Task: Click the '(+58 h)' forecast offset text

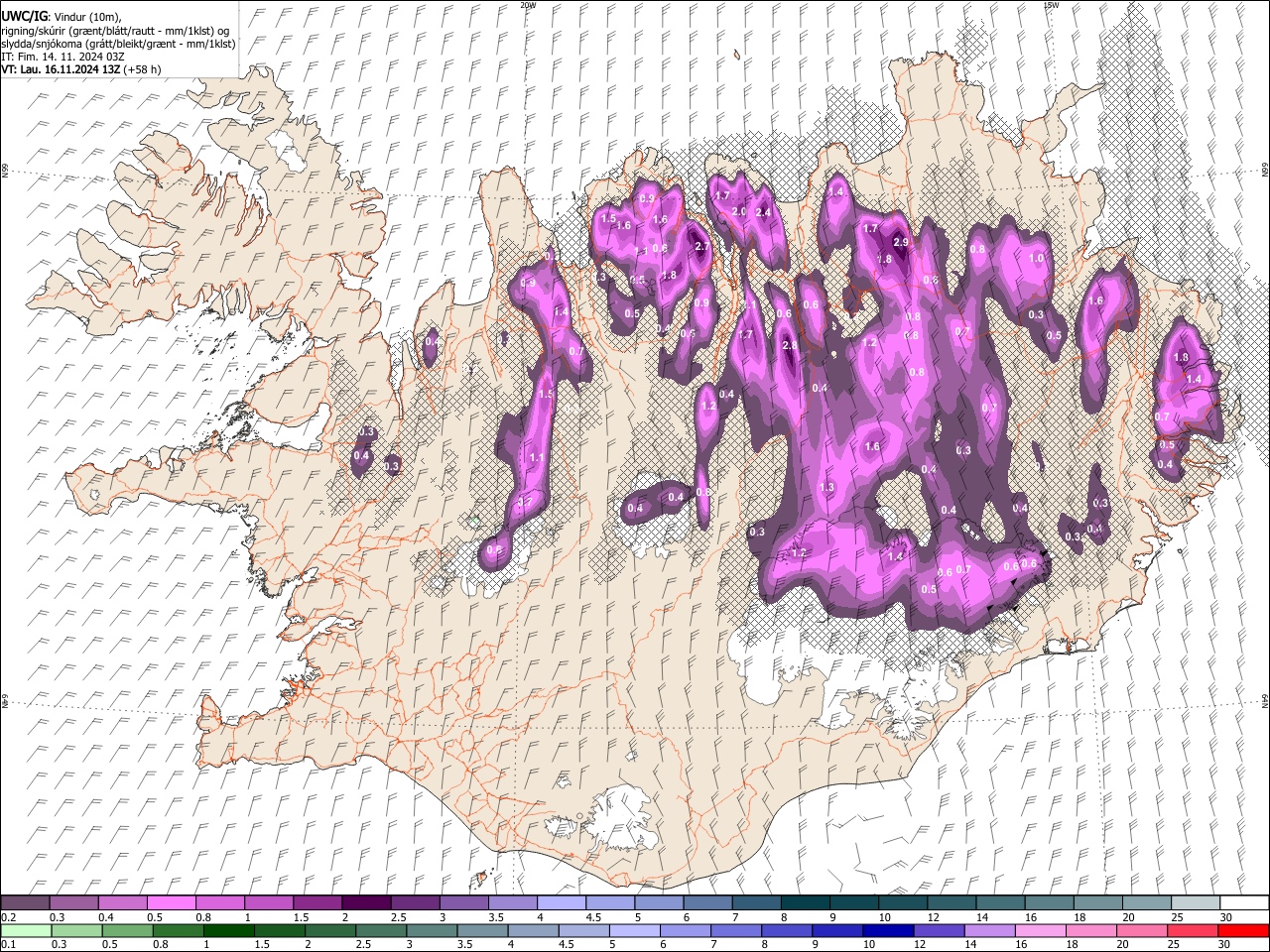Action: 143,69
